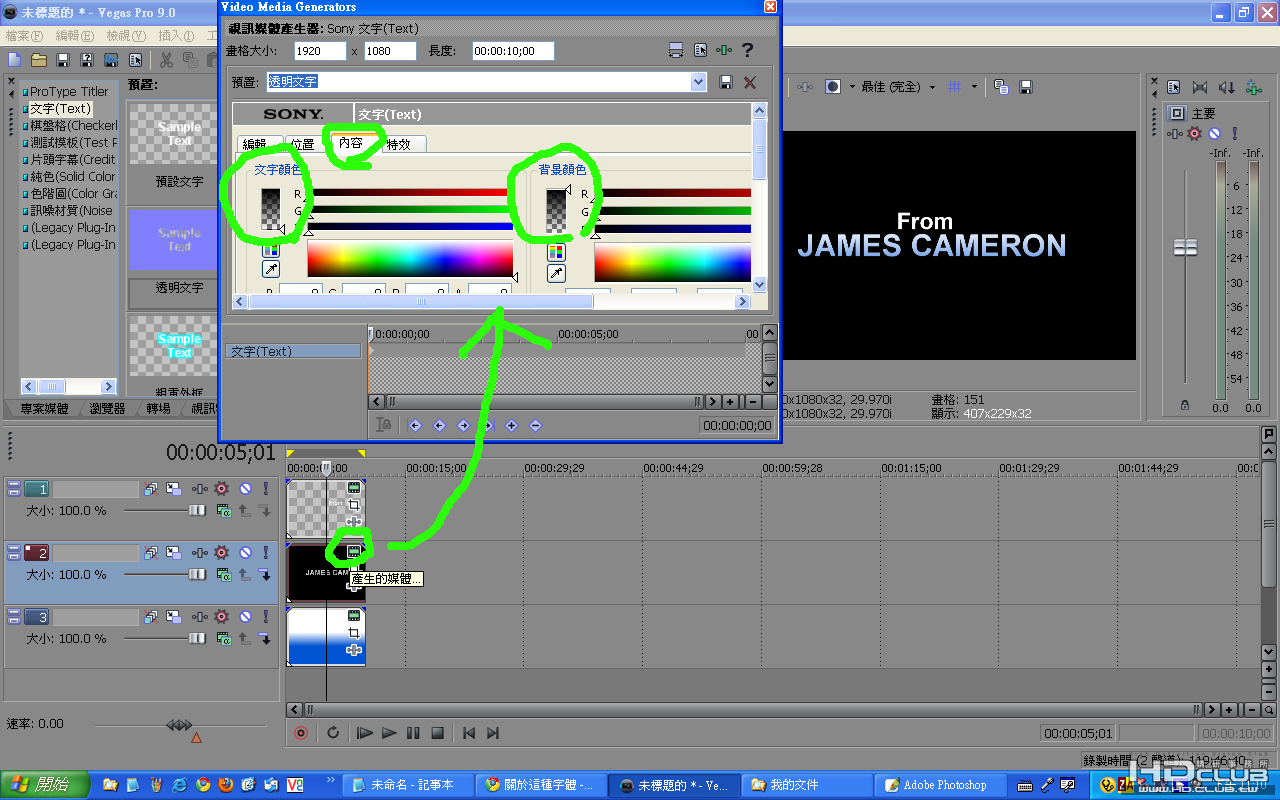The height and width of the screenshot is (800, 1280).
Task: Switch to the 特效 tab
Action: click(x=398, y=144)
